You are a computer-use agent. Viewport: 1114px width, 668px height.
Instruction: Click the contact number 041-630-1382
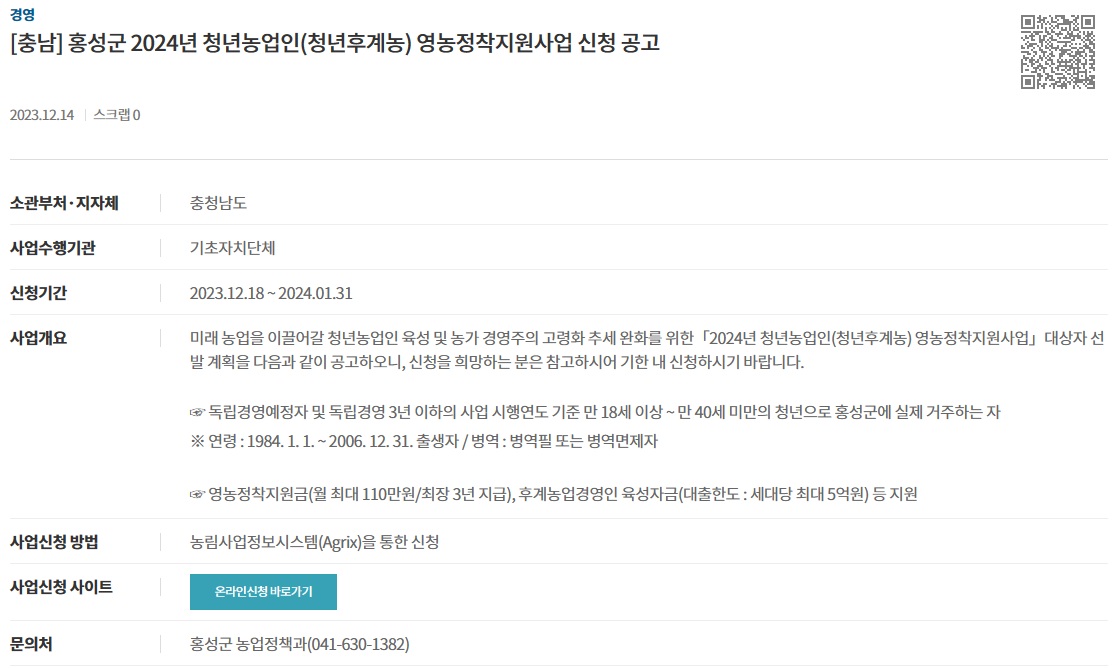[358, 645]
